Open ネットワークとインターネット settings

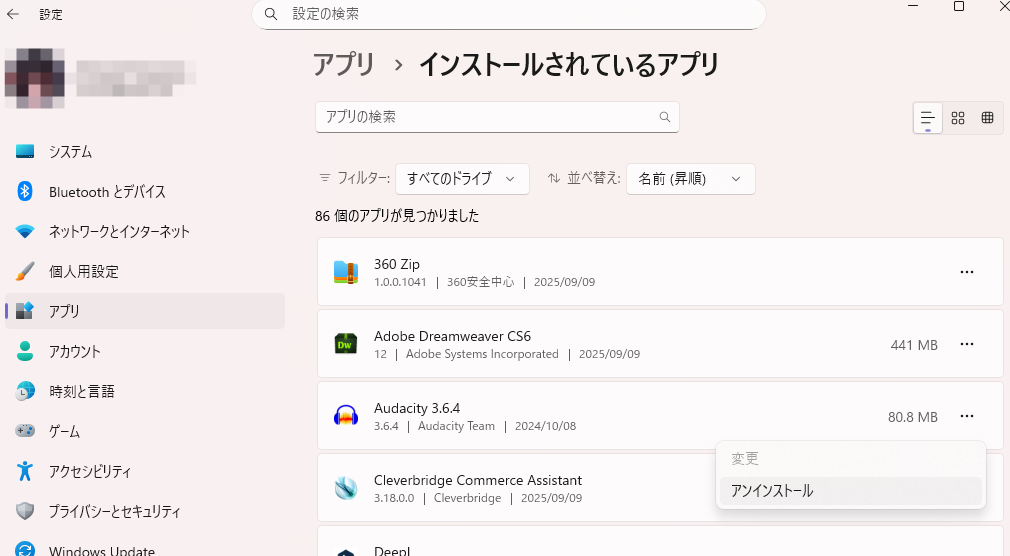coord(145,231)
